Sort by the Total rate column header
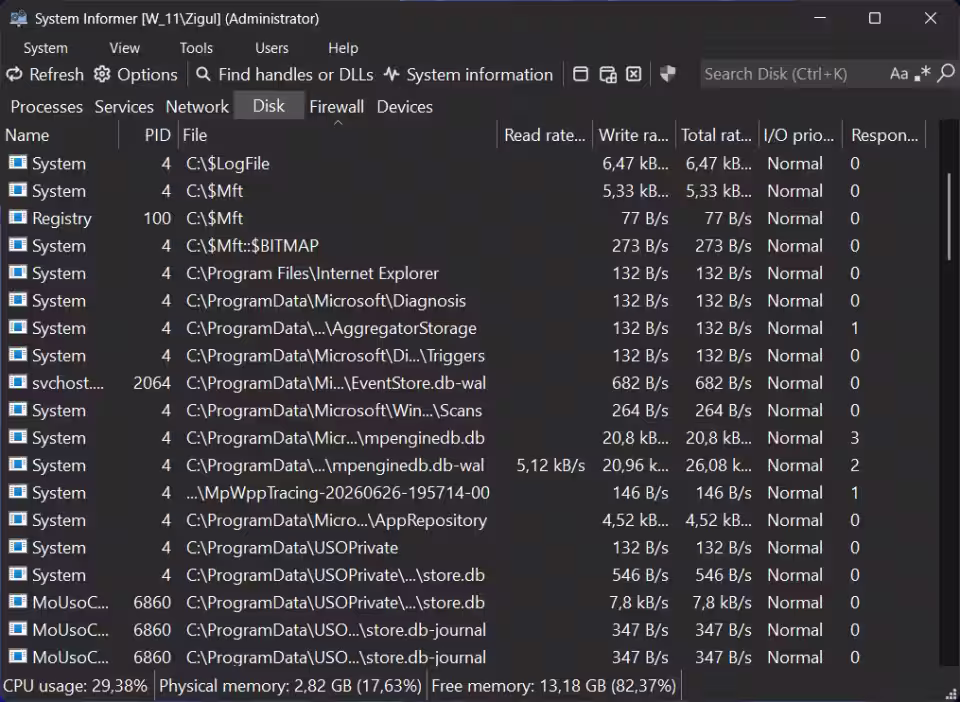 [x=716, y=135]
